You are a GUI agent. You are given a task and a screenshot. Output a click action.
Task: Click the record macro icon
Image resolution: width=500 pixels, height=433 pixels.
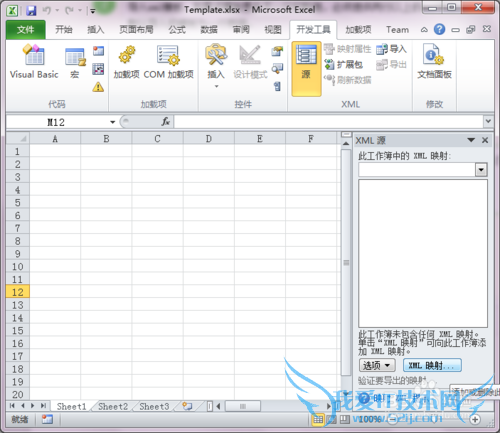pyautogui.click(x=98, y=51)
